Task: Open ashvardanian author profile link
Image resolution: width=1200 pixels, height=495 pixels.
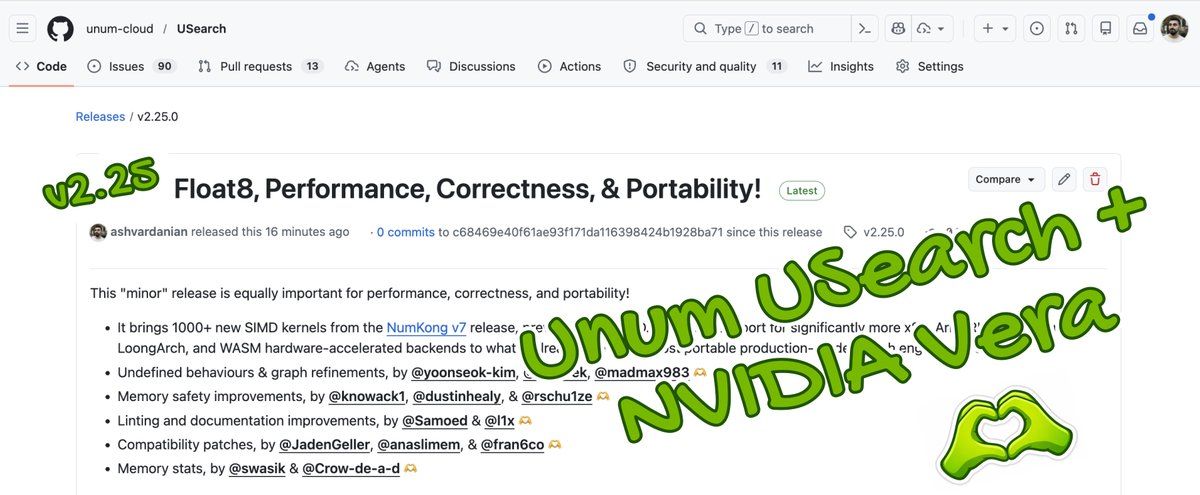Action: (148, 231)
